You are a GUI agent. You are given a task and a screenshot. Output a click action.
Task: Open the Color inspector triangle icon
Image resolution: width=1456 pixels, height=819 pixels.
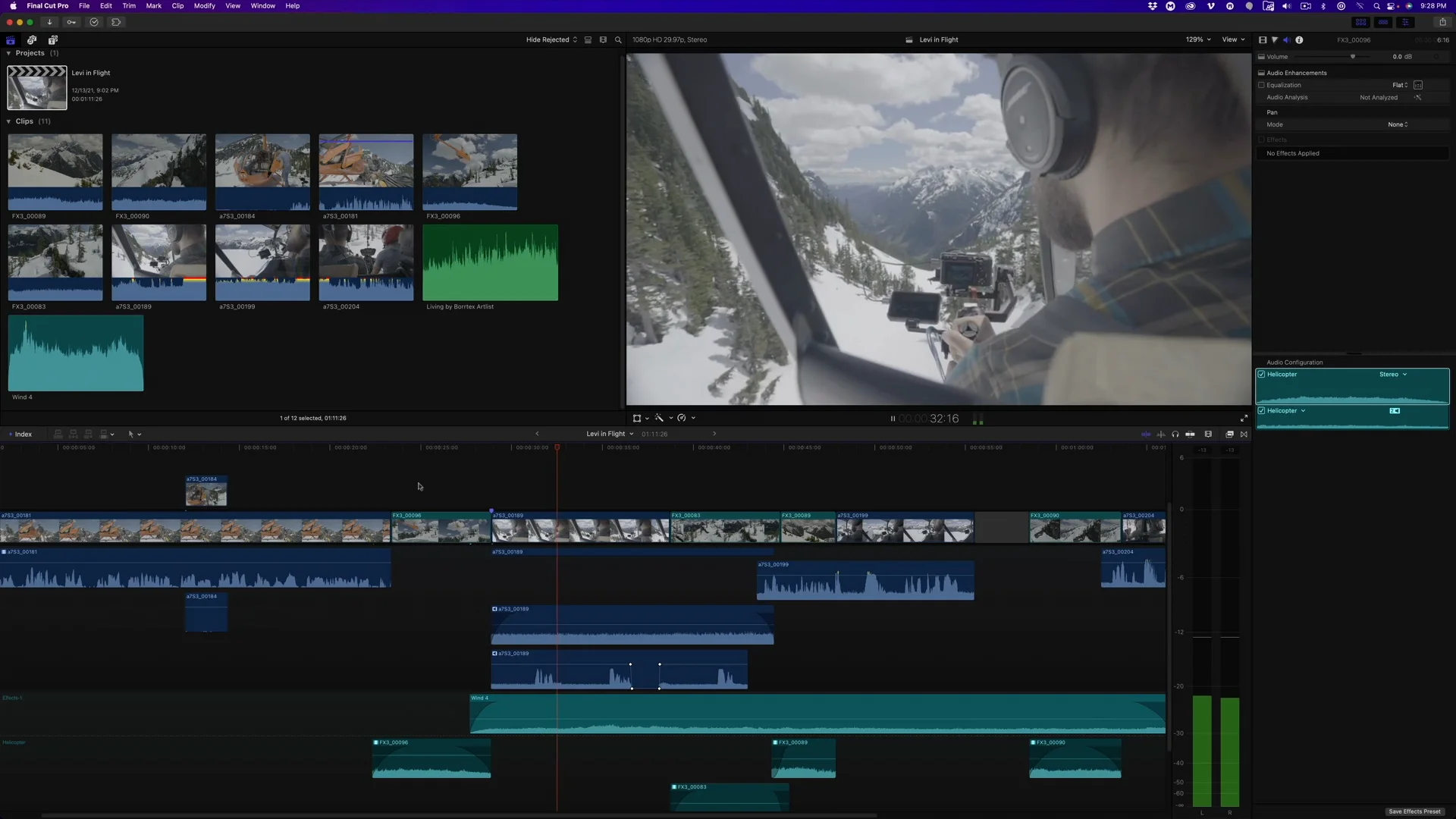[1275, 40]
